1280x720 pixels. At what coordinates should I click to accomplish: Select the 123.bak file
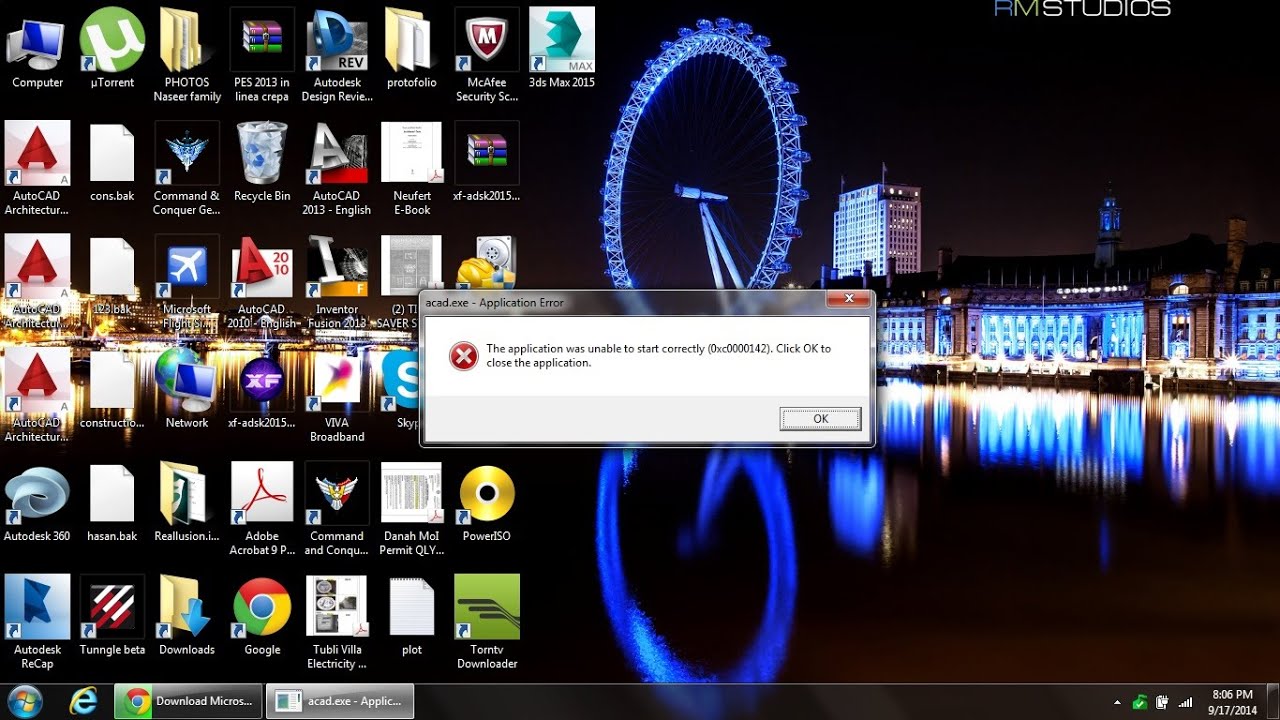pyautogui.click(x=112, y=276)
